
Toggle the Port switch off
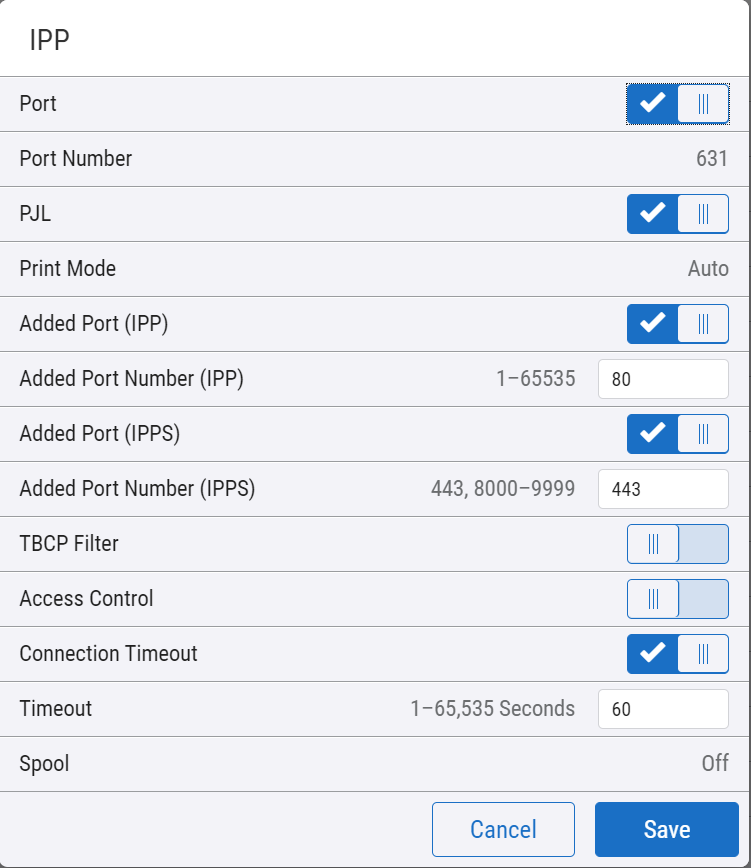tap(677, 103)
